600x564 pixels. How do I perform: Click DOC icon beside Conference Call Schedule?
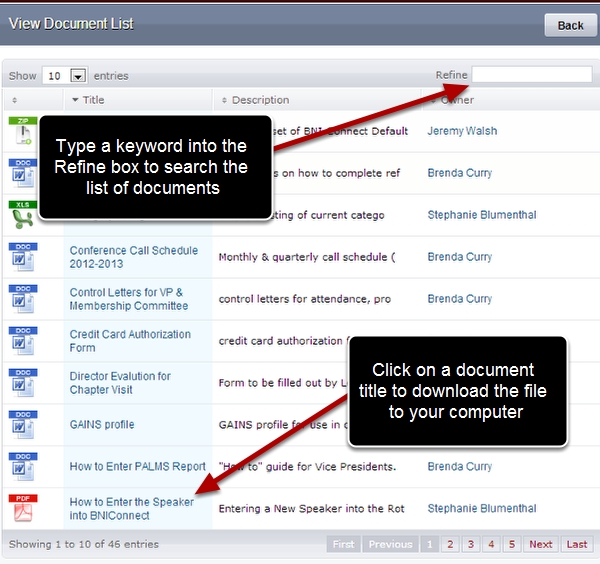tap(22, 257)
